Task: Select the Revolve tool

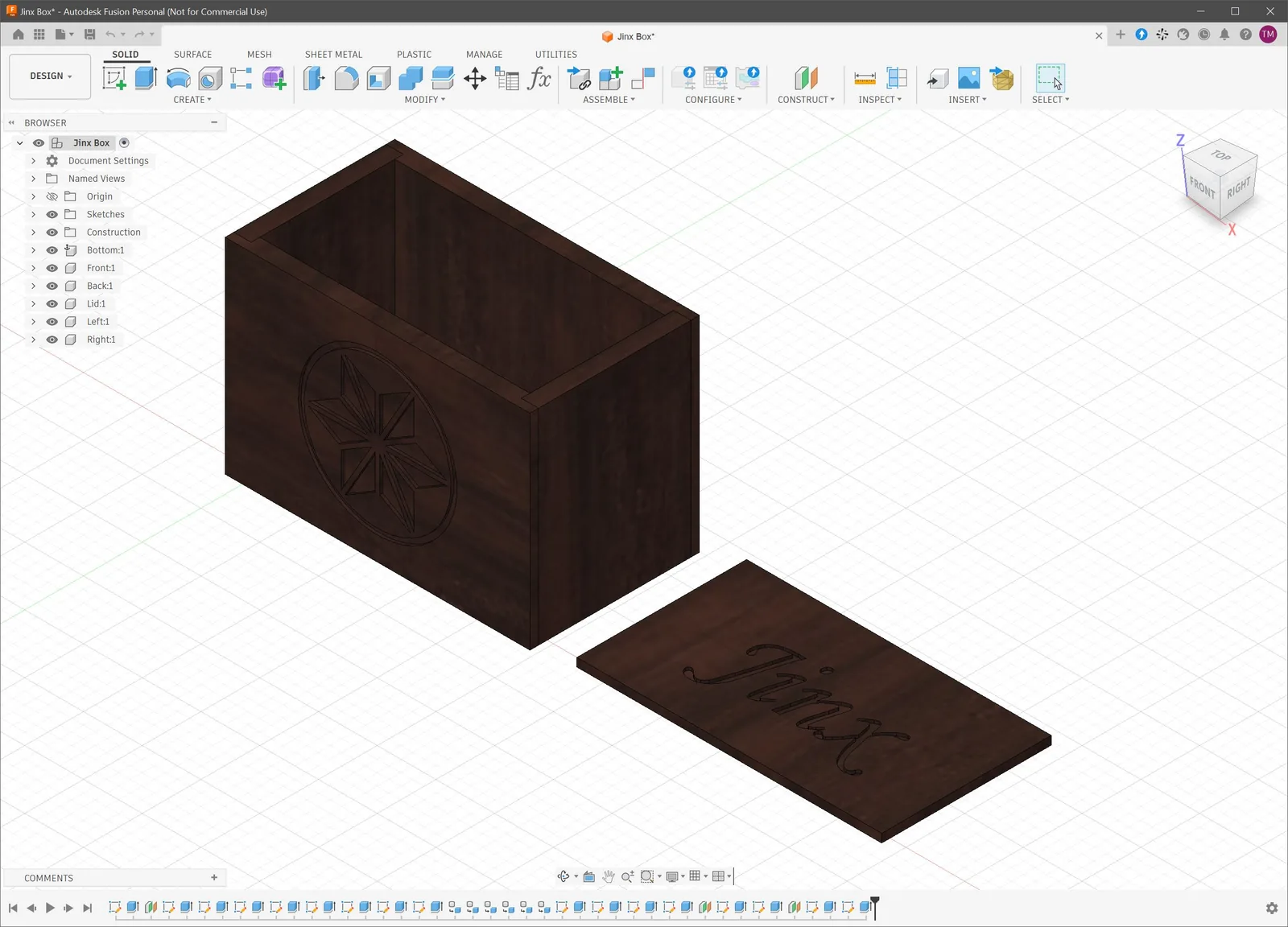Action: coord(178,78)
